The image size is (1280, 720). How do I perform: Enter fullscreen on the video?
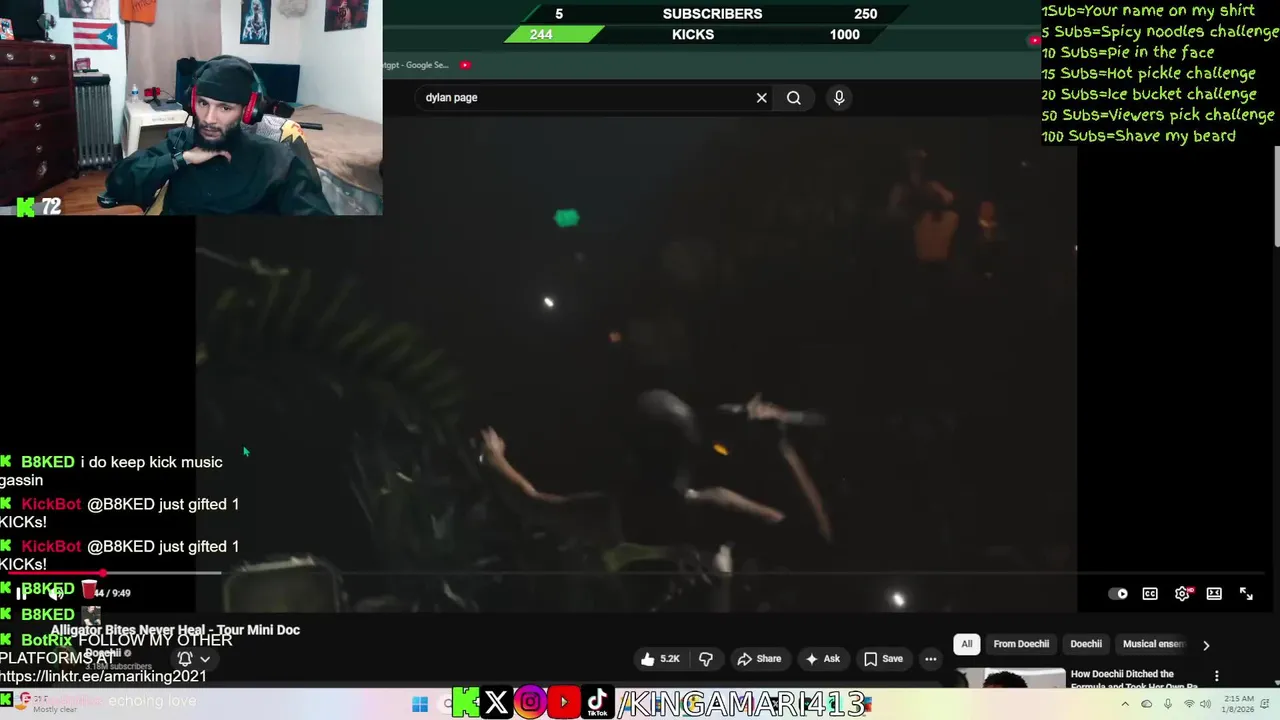click(x=1246, y=594)
